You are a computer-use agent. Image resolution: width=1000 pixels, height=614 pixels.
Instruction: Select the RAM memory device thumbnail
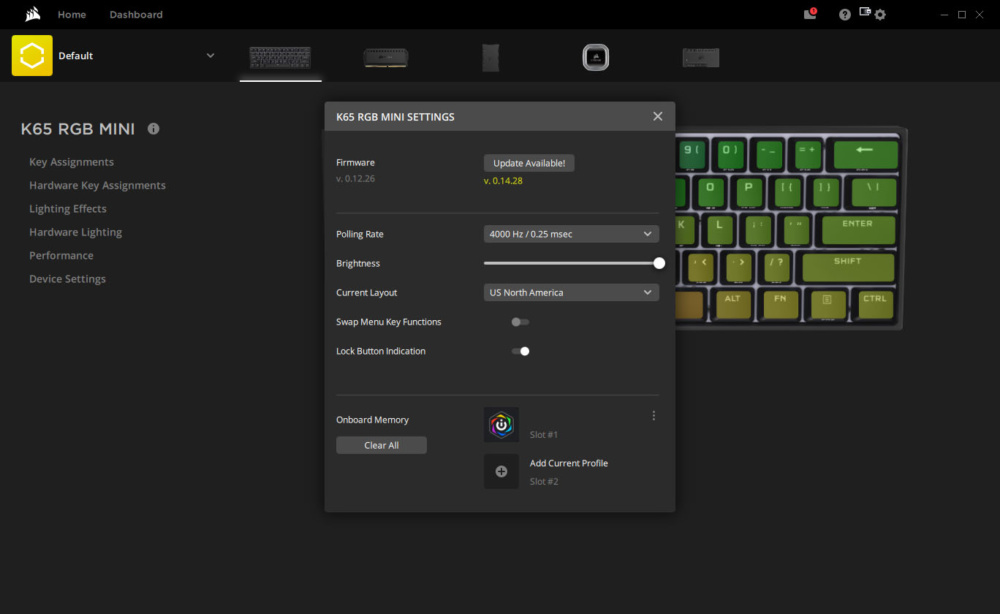386,57
